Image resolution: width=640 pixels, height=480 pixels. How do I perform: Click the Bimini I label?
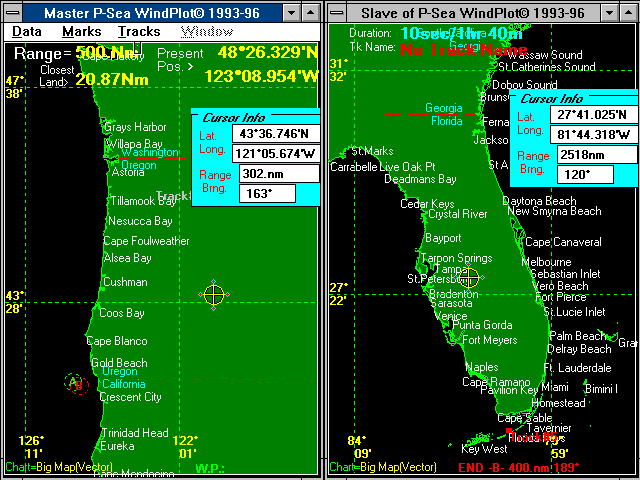pos(601,389)
